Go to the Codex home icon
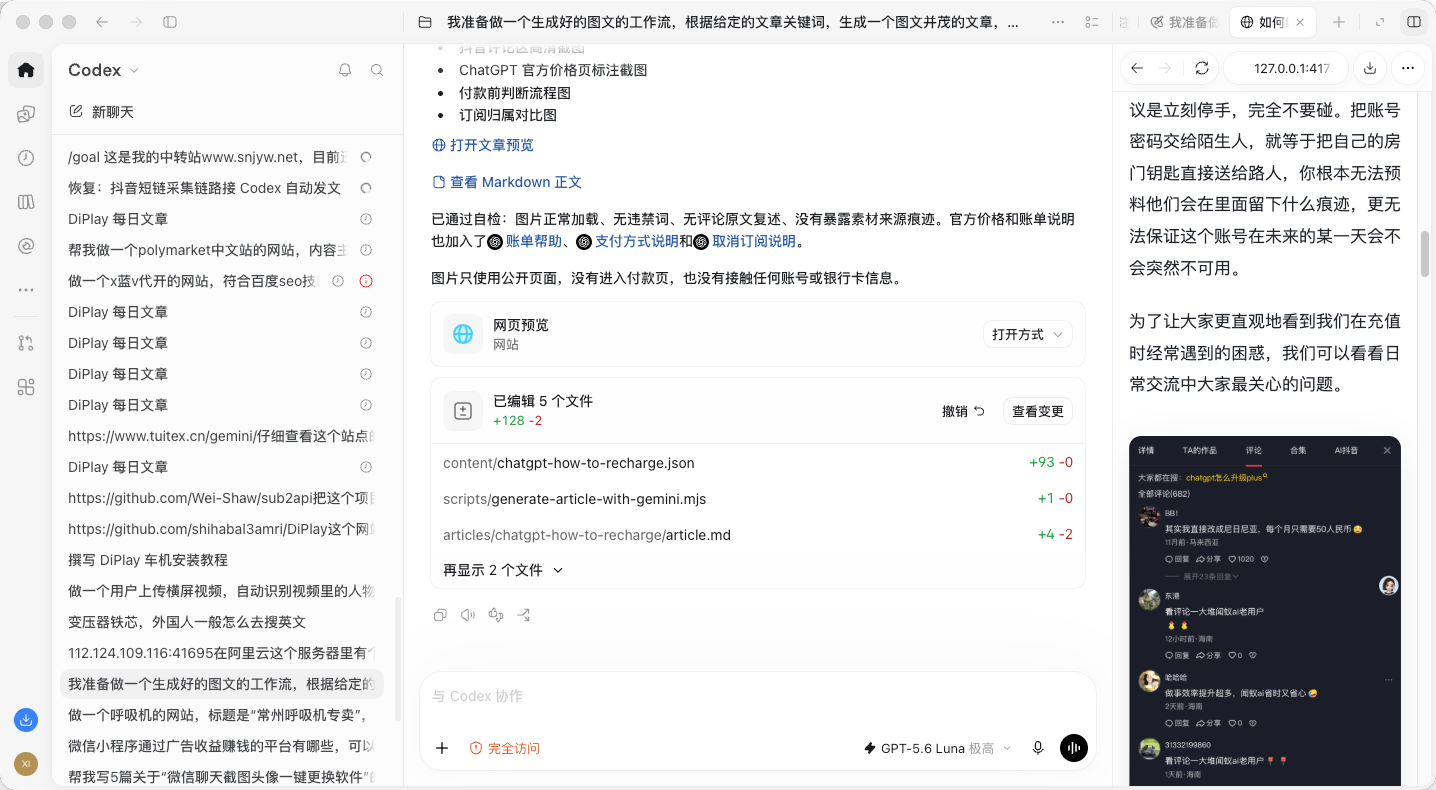This screenshot has height=790, width=1436. tap(26, 70)
